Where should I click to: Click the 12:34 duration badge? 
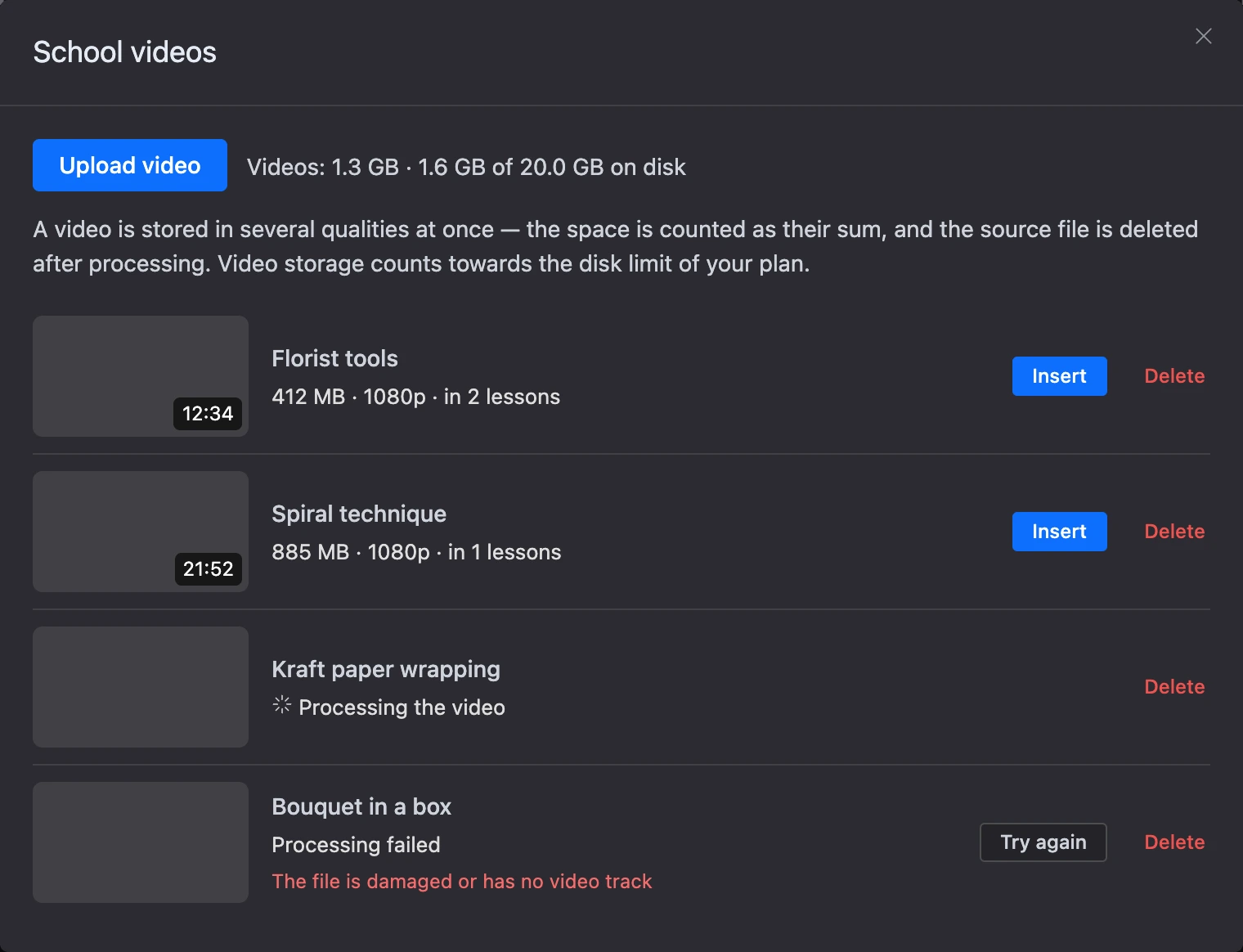tap(208, 414)
